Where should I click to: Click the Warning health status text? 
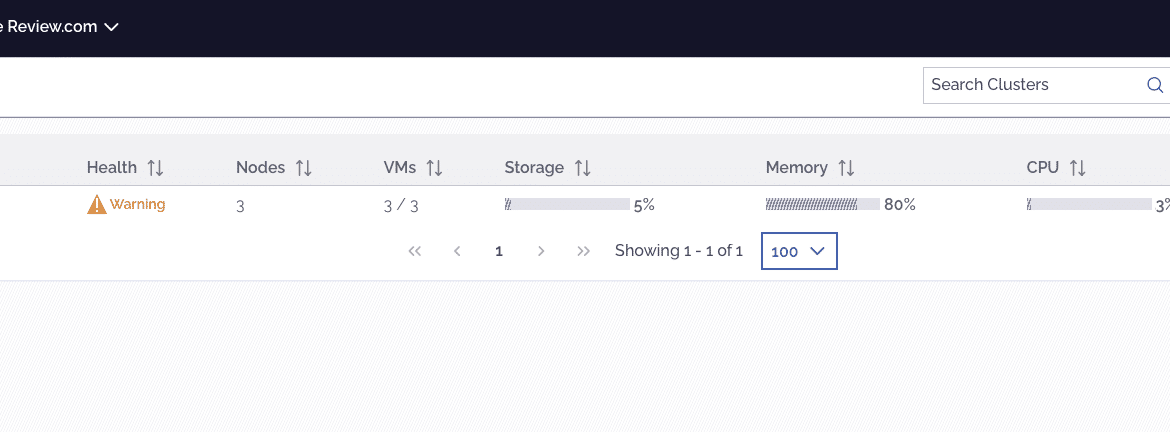137,204
